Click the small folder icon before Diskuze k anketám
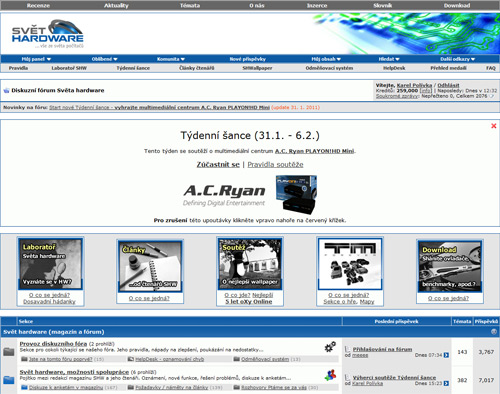Image resolution: width=500 pixels, height=394 pixels. 24,387
